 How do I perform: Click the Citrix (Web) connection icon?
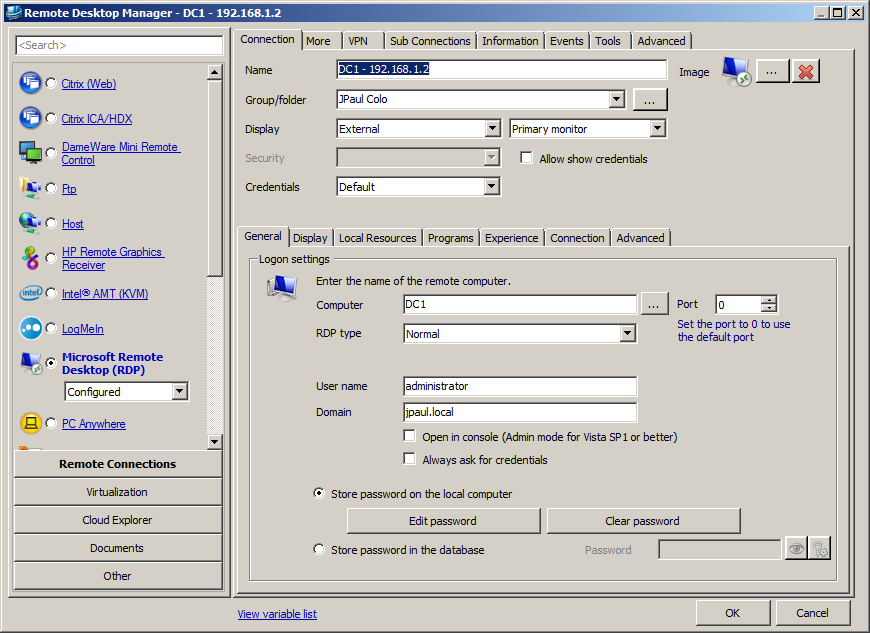pyautogui.click(x=30, y=83)
